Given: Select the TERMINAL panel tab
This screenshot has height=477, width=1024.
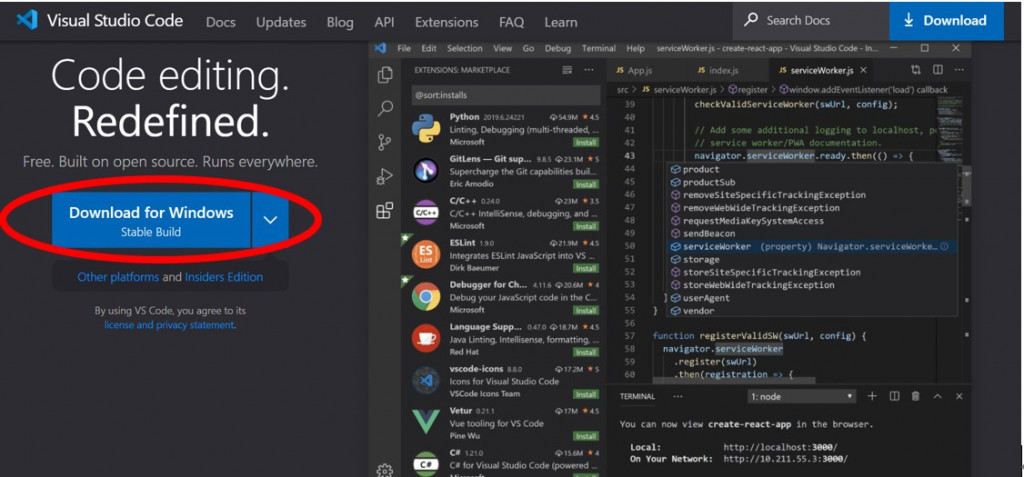Looking at the screenshot, I should (637, 396).
